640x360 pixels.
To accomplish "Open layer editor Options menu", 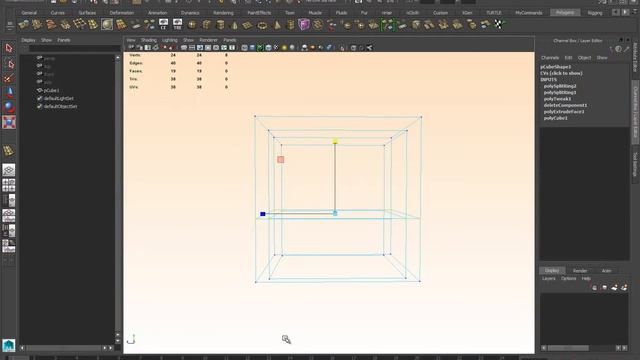I will point(568,278).
